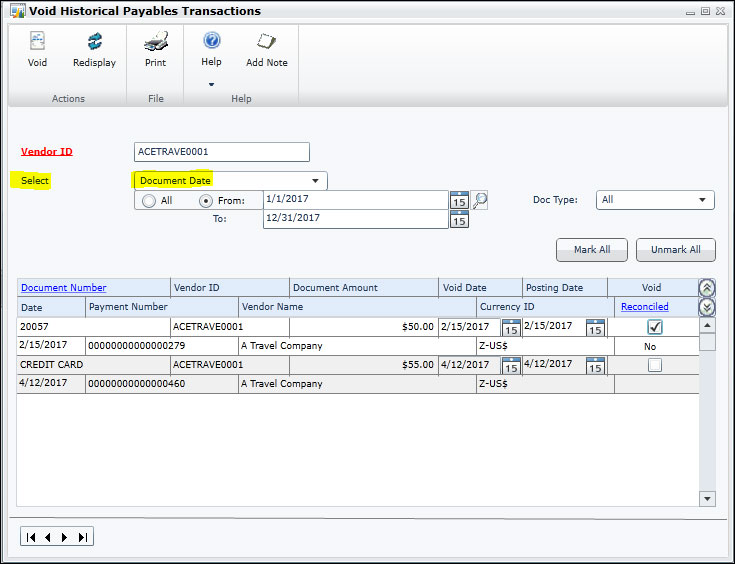Click the Redisplay icon

point(95,41)
